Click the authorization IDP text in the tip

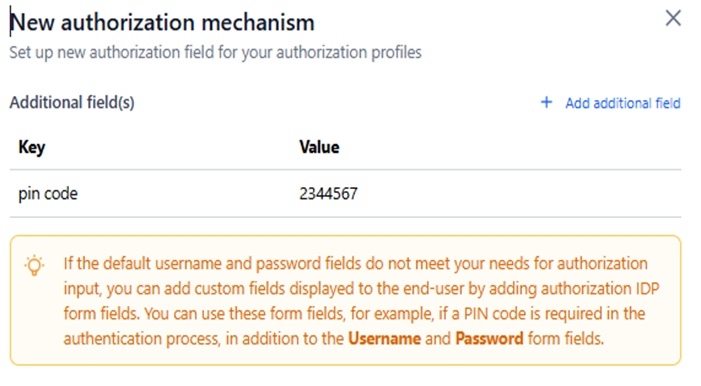coord(600,288)
